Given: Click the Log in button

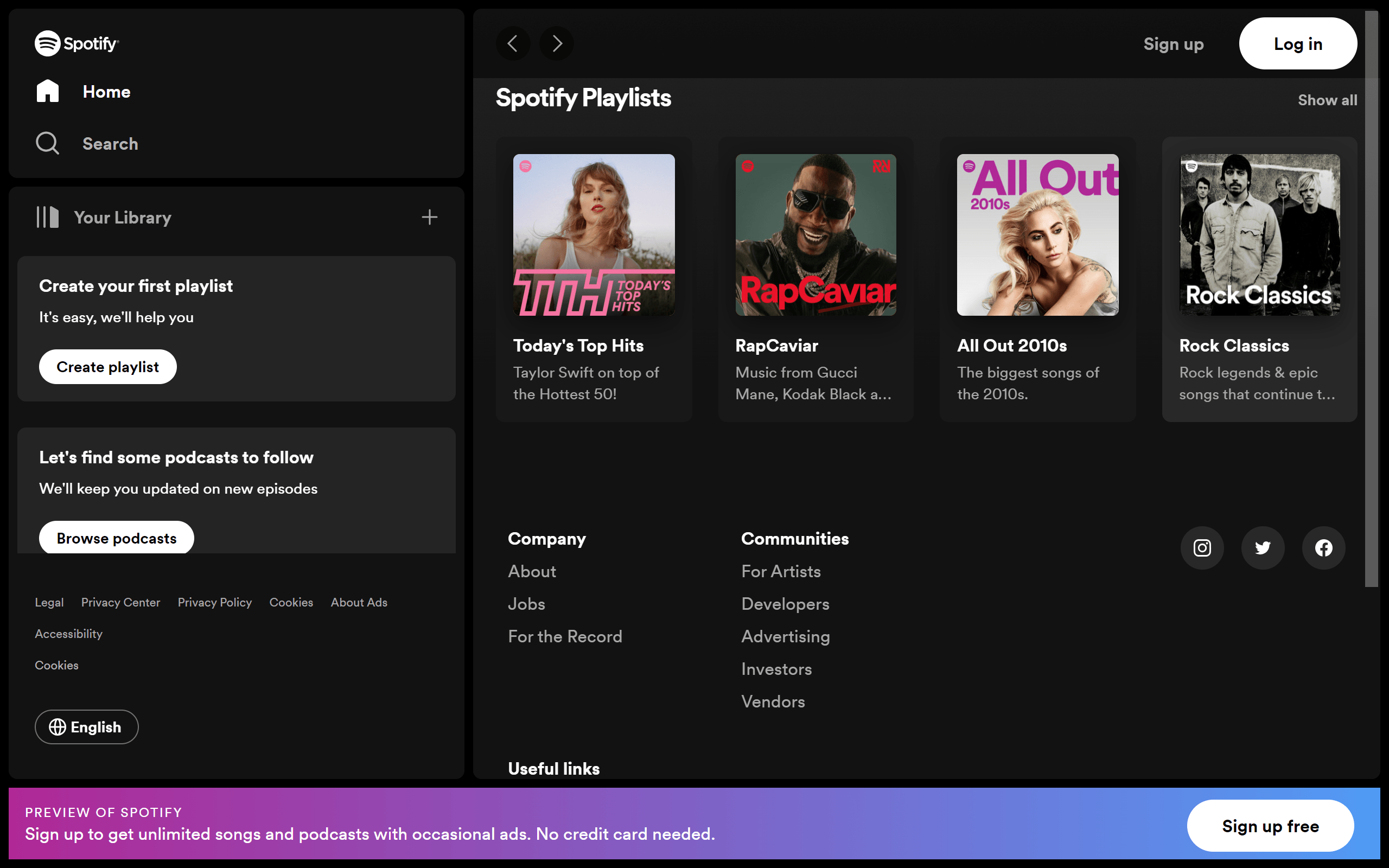Looking at the screenshot, I should [1298, 43].
